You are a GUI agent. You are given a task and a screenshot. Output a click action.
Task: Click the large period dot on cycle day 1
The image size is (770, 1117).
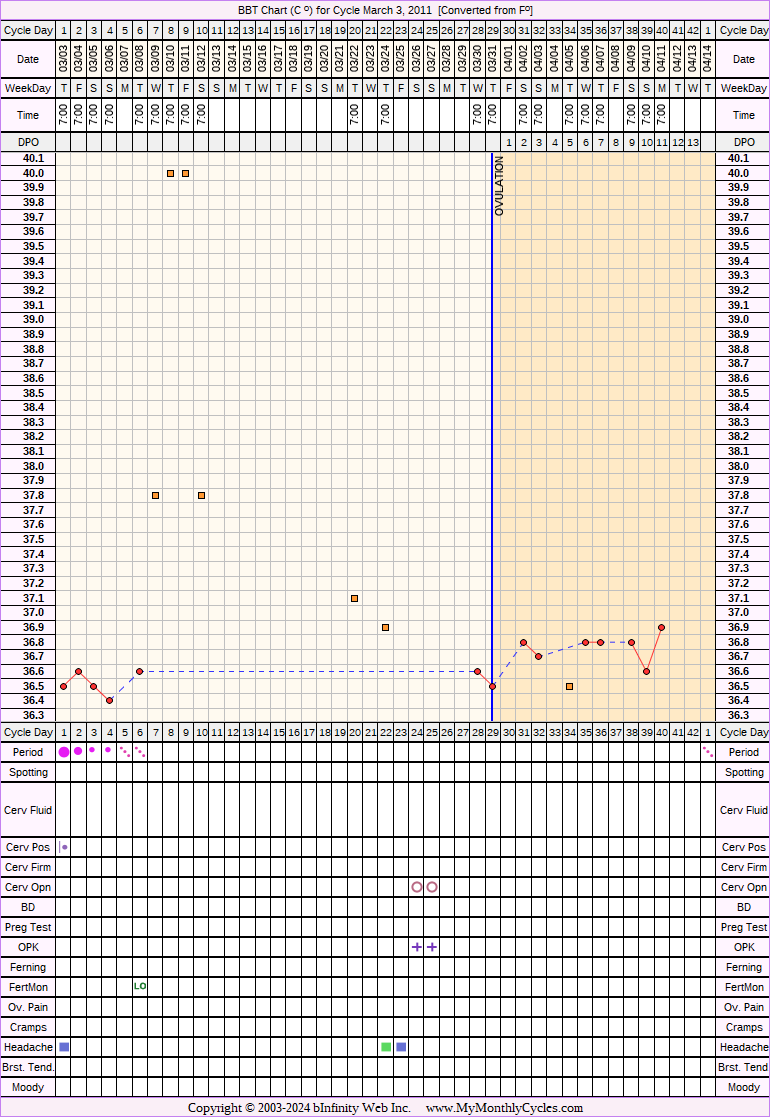[x=64, y=751]
